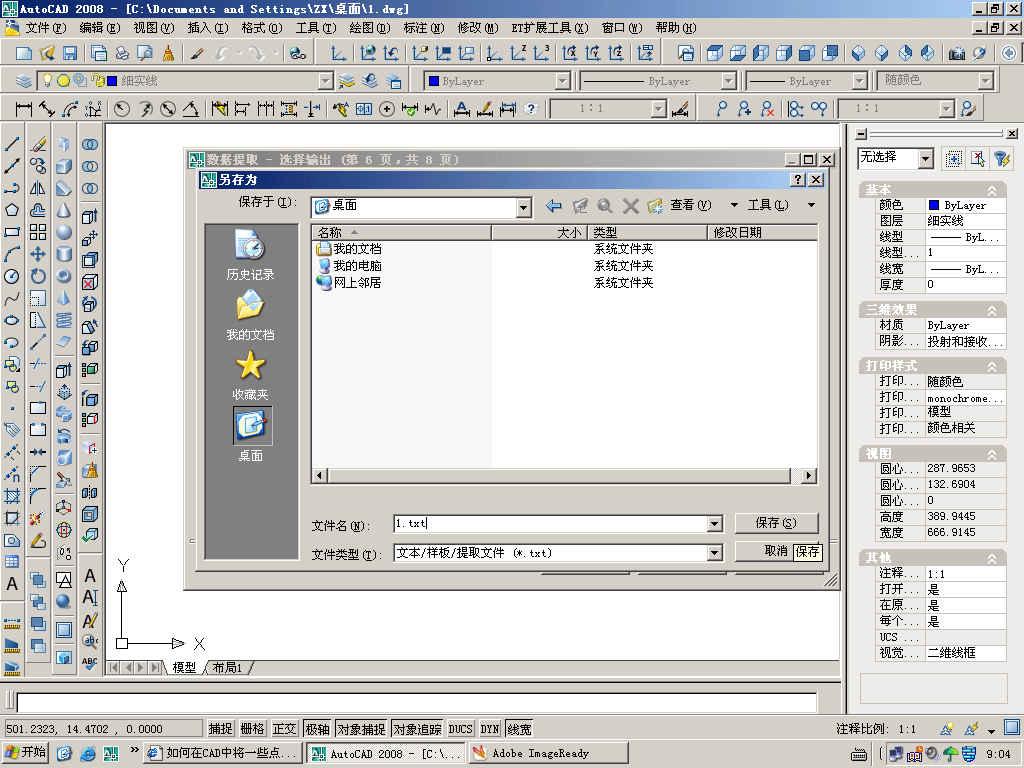
Task: Click the command line input area
Action: 417,703
